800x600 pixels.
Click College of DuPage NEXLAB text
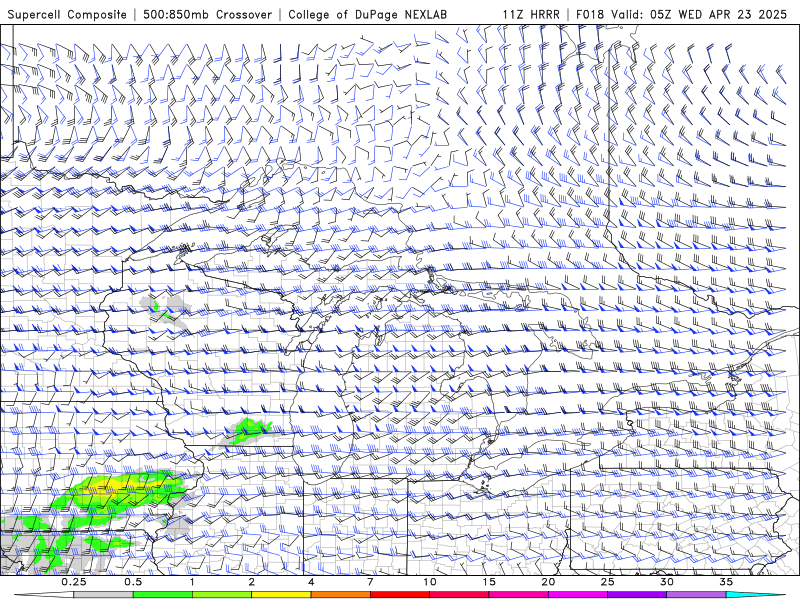[x=367, y=14]
